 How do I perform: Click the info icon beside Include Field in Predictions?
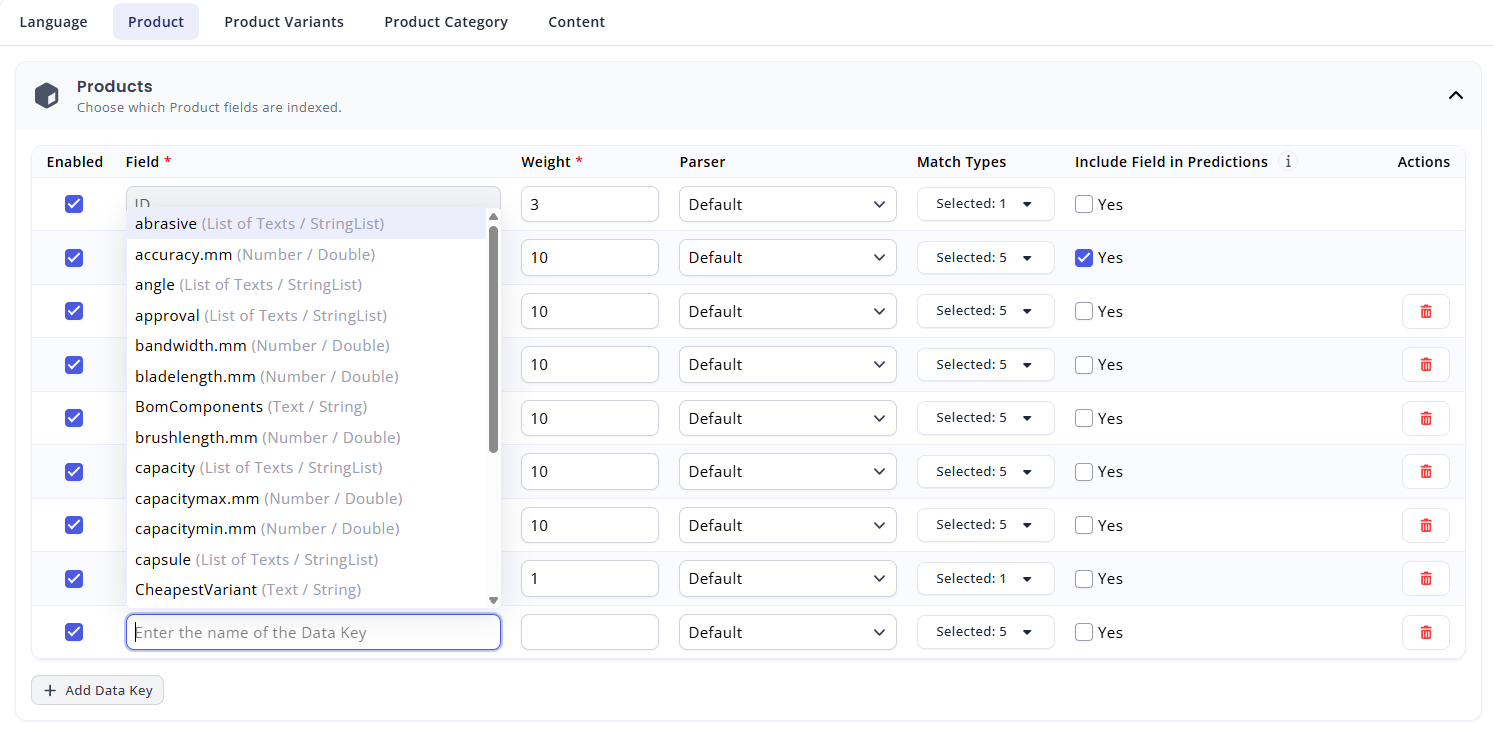tap(1288, 161)
